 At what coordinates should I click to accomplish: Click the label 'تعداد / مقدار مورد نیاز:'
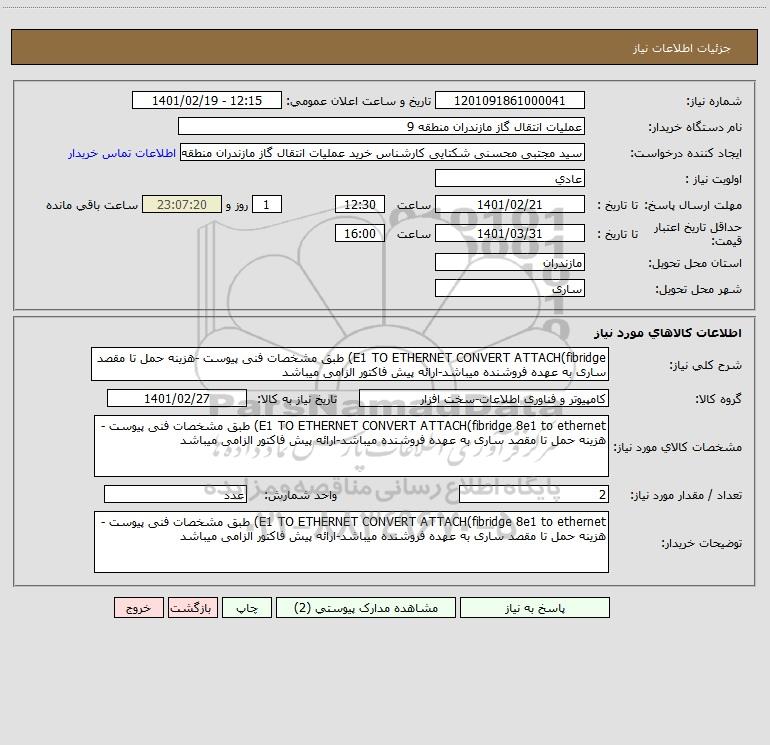686,496
